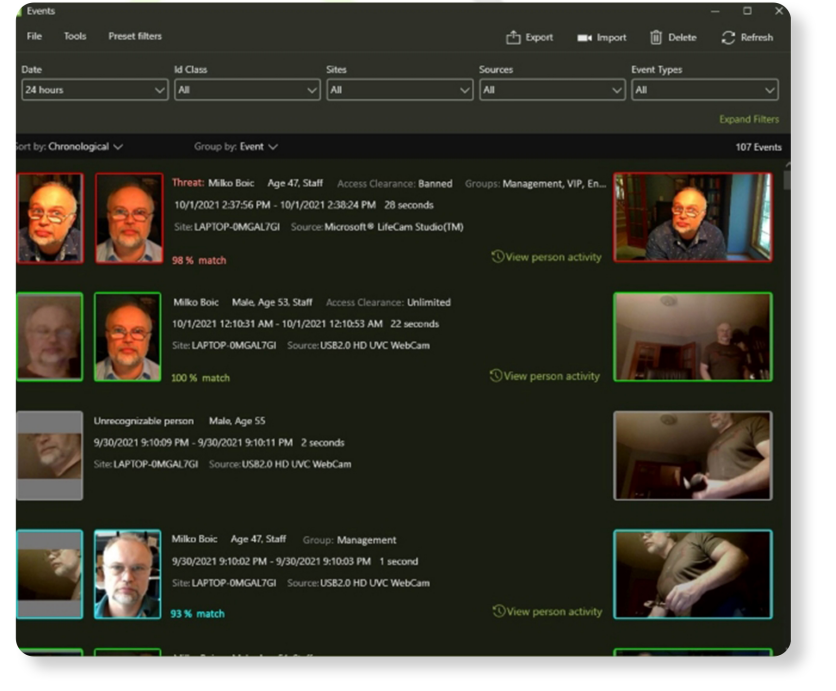Open the Threat event camera snapshot thumbnail

pos(692,217)
